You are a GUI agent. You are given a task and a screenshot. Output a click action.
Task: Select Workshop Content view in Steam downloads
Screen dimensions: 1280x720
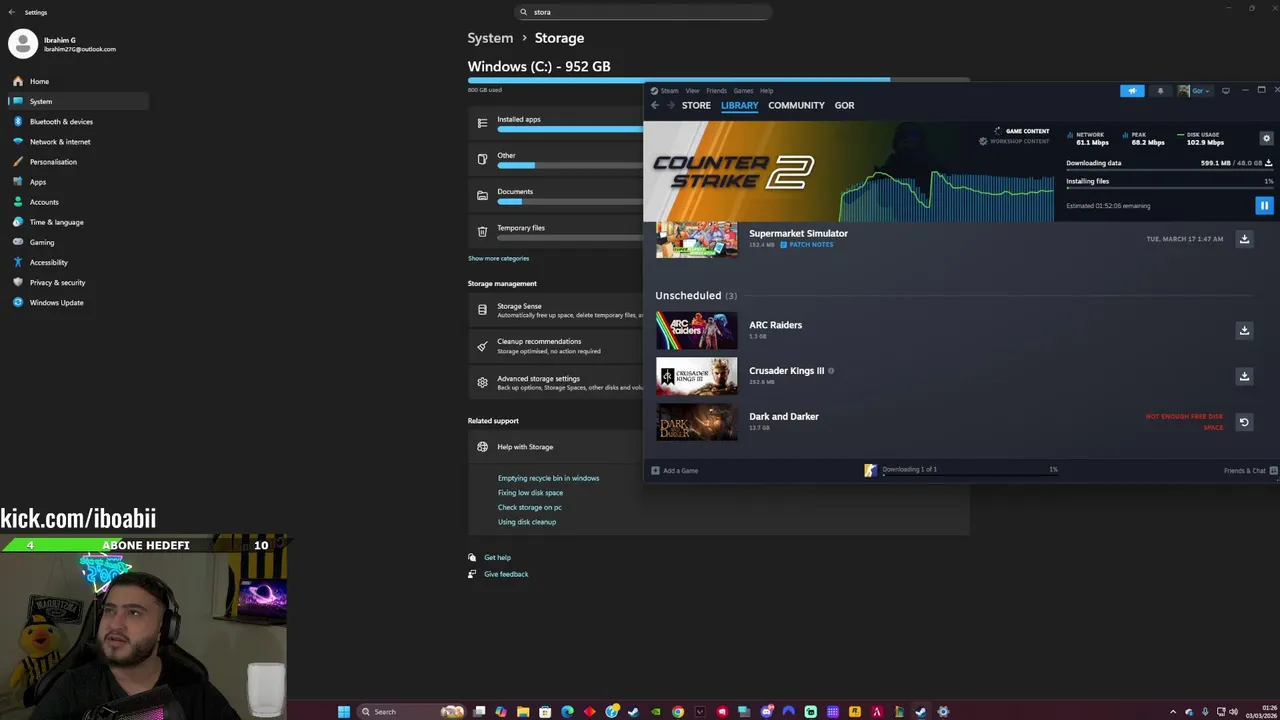coord(1014,141)
